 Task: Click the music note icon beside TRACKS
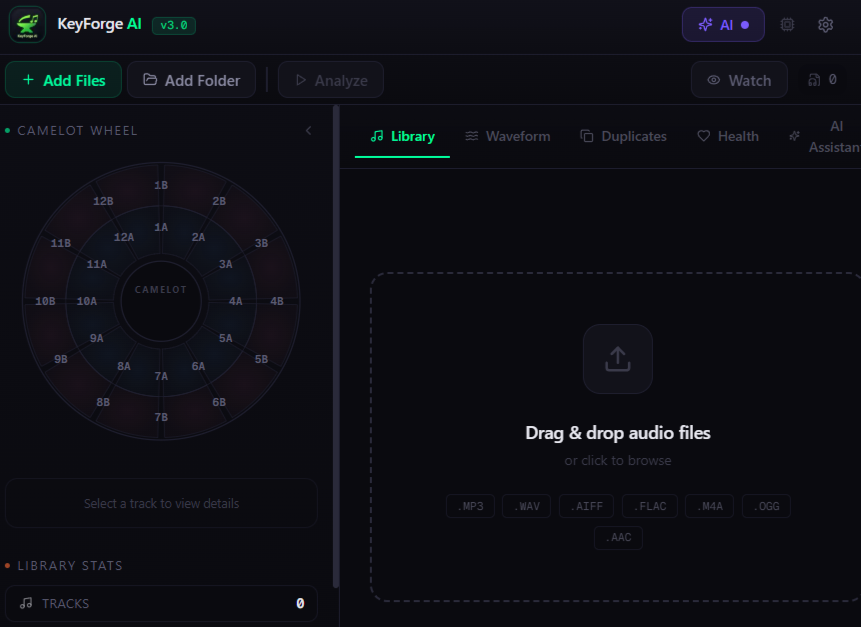pos(26,603)
